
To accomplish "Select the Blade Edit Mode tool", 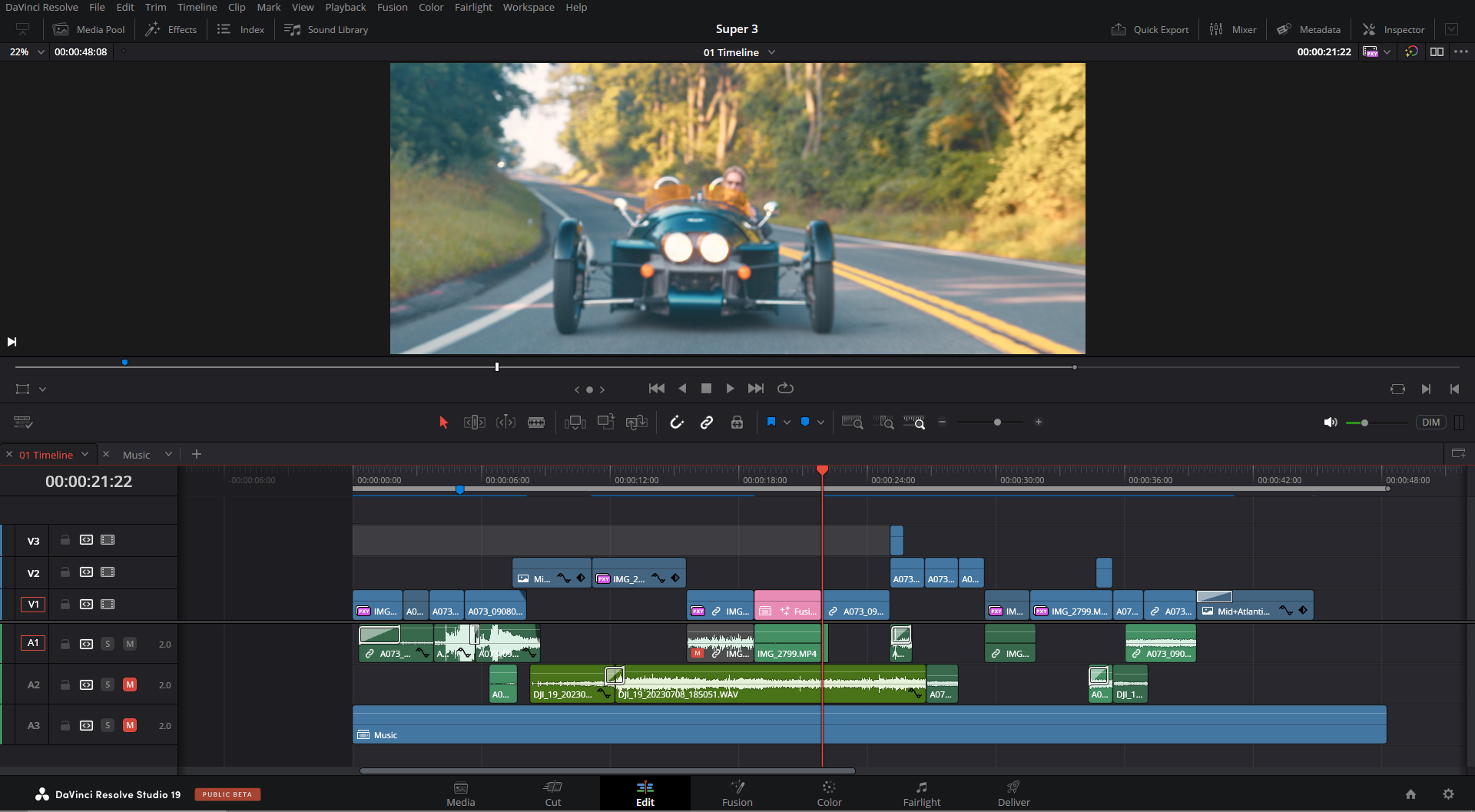I will pyautogui.click(x=536, y=423).
